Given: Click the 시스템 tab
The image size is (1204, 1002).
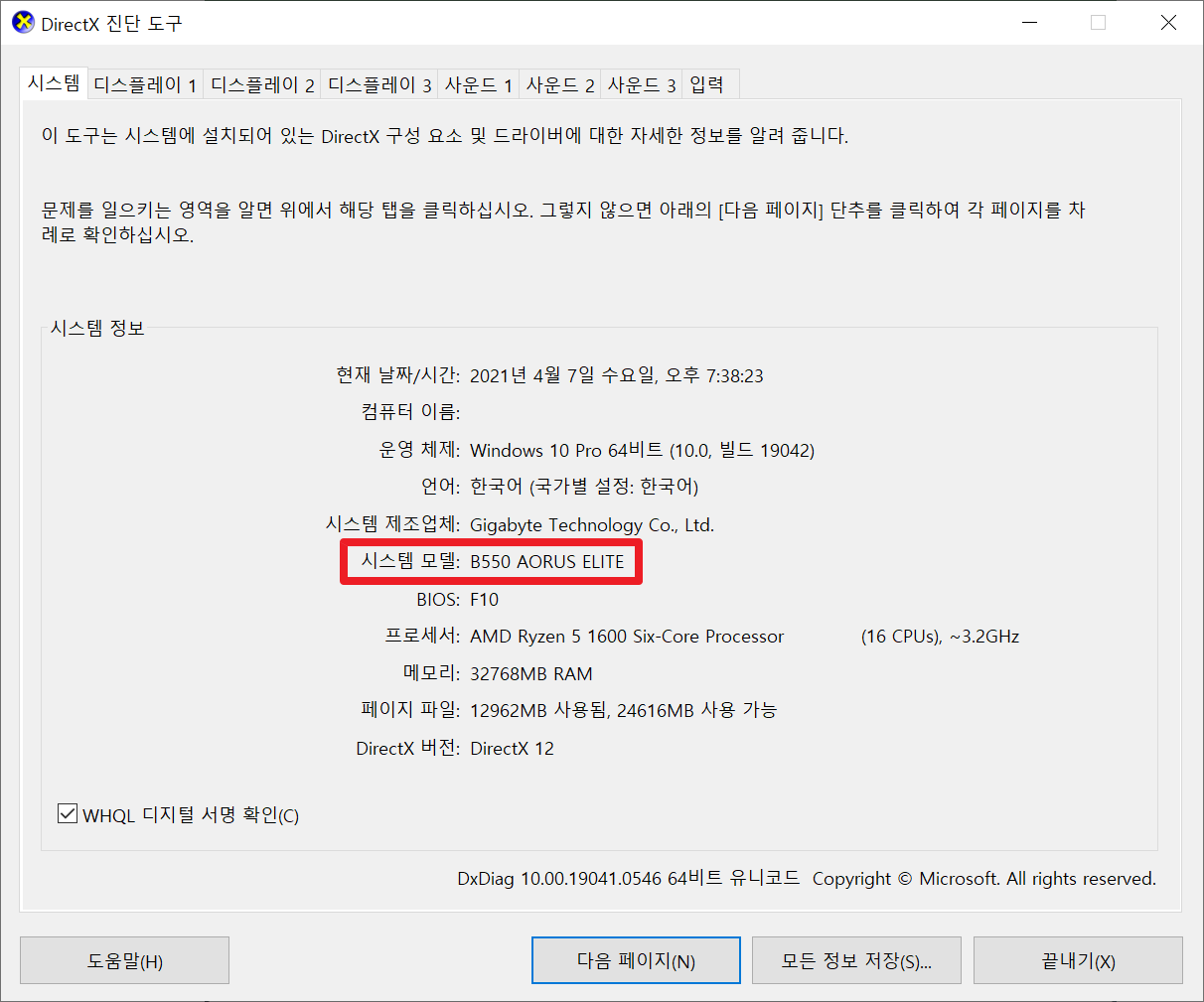Looking at the screenshot, I should tap(54, 82).
